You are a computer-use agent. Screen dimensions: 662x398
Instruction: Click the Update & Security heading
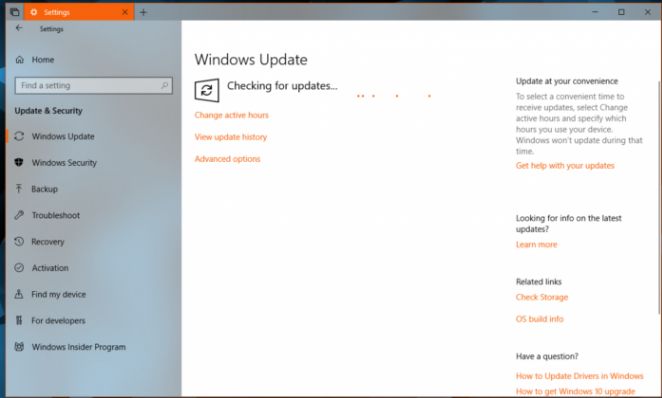pyautogui.click(x=49, y=111)
